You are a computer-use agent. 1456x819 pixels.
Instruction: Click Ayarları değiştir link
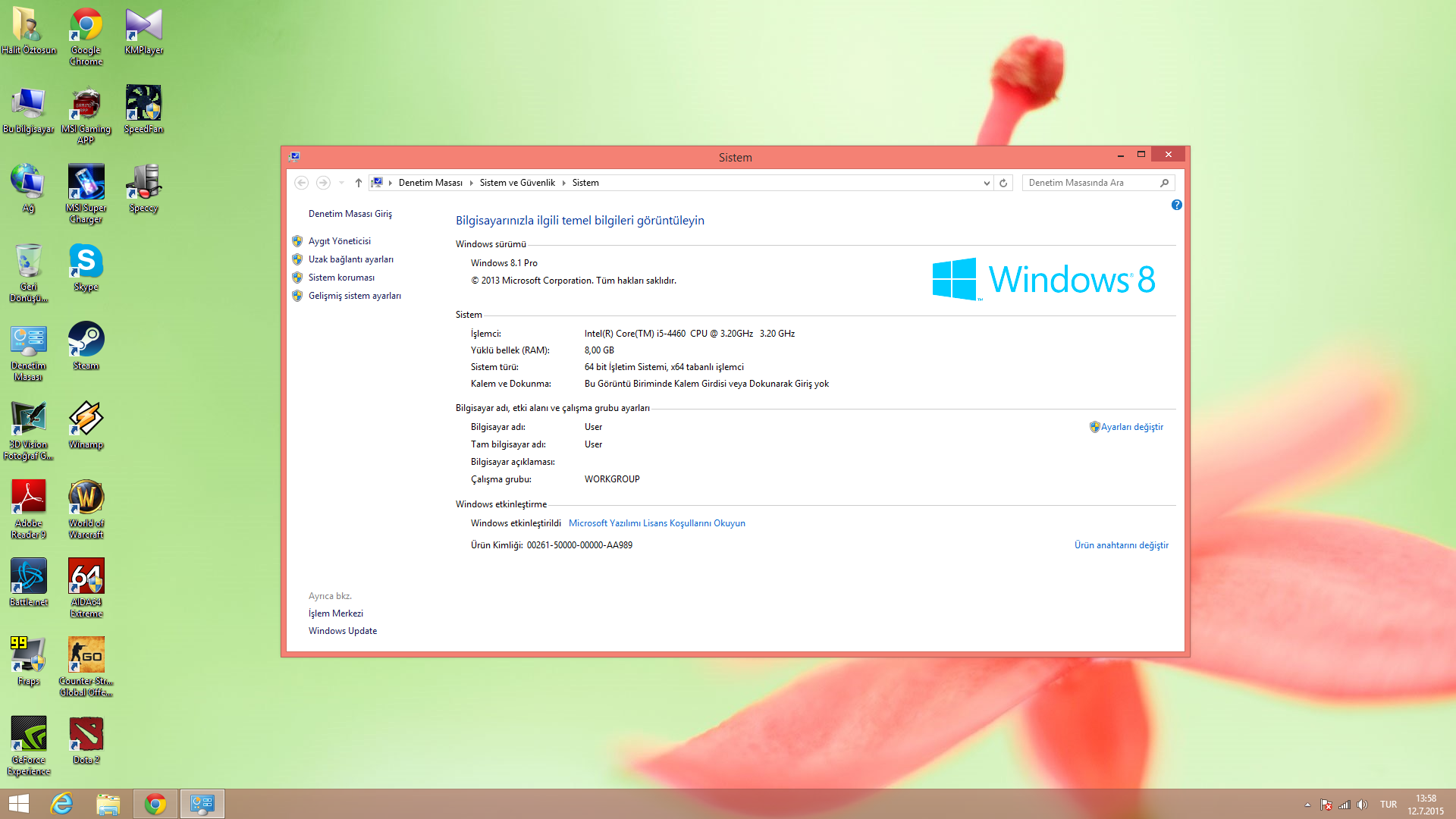pos(1131,427)
